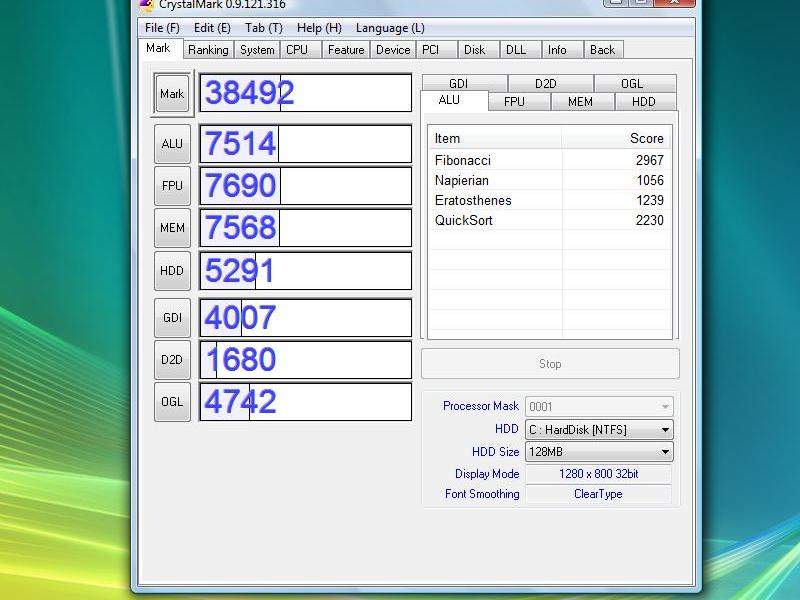The width and height of the screenshot is (800, 600).
Task: Click the Stop button
Action: pyautogui.click(x=550, y=364)
